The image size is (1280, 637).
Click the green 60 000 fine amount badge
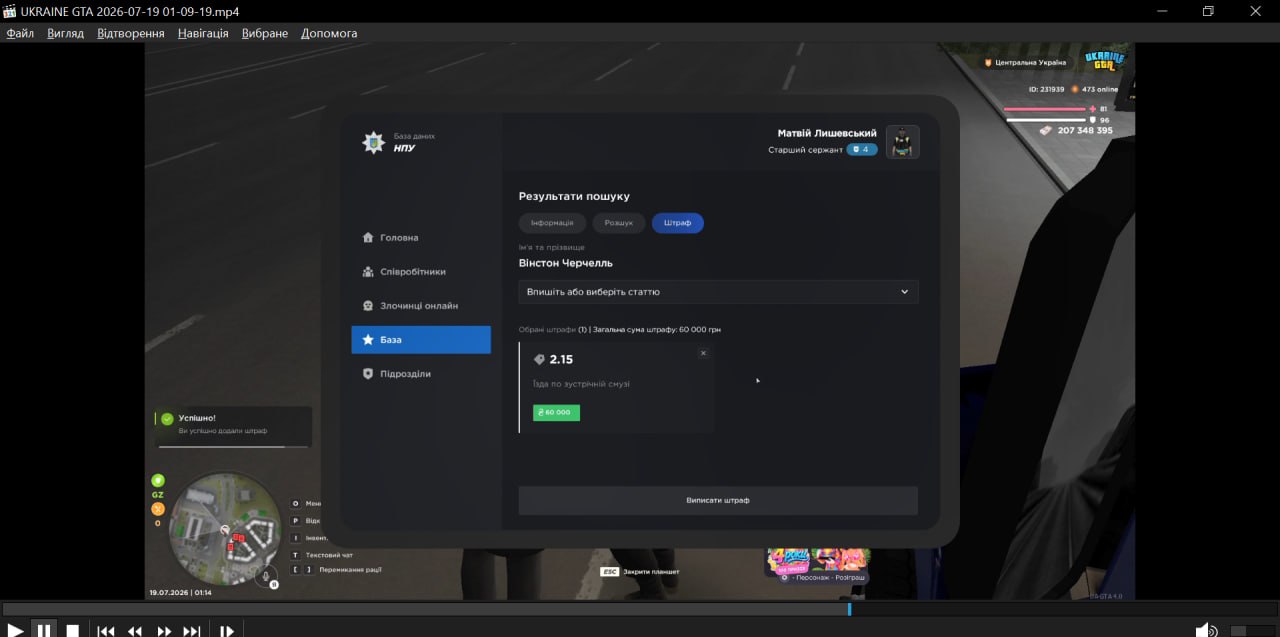tap(556, 412)
